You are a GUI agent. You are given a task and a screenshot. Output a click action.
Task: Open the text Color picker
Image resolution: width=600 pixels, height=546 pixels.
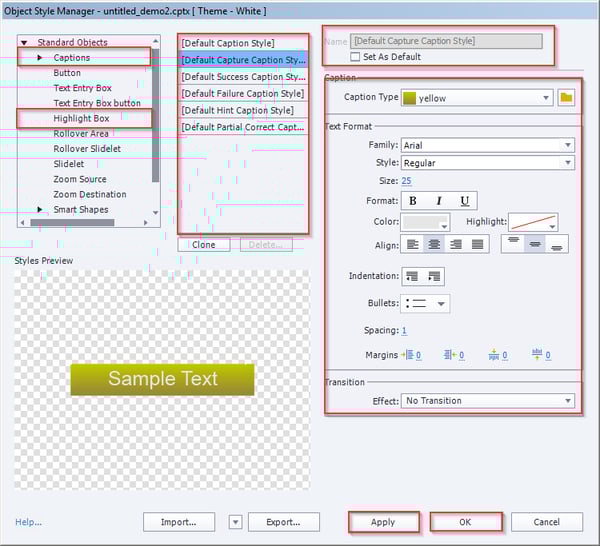point(425,222)
